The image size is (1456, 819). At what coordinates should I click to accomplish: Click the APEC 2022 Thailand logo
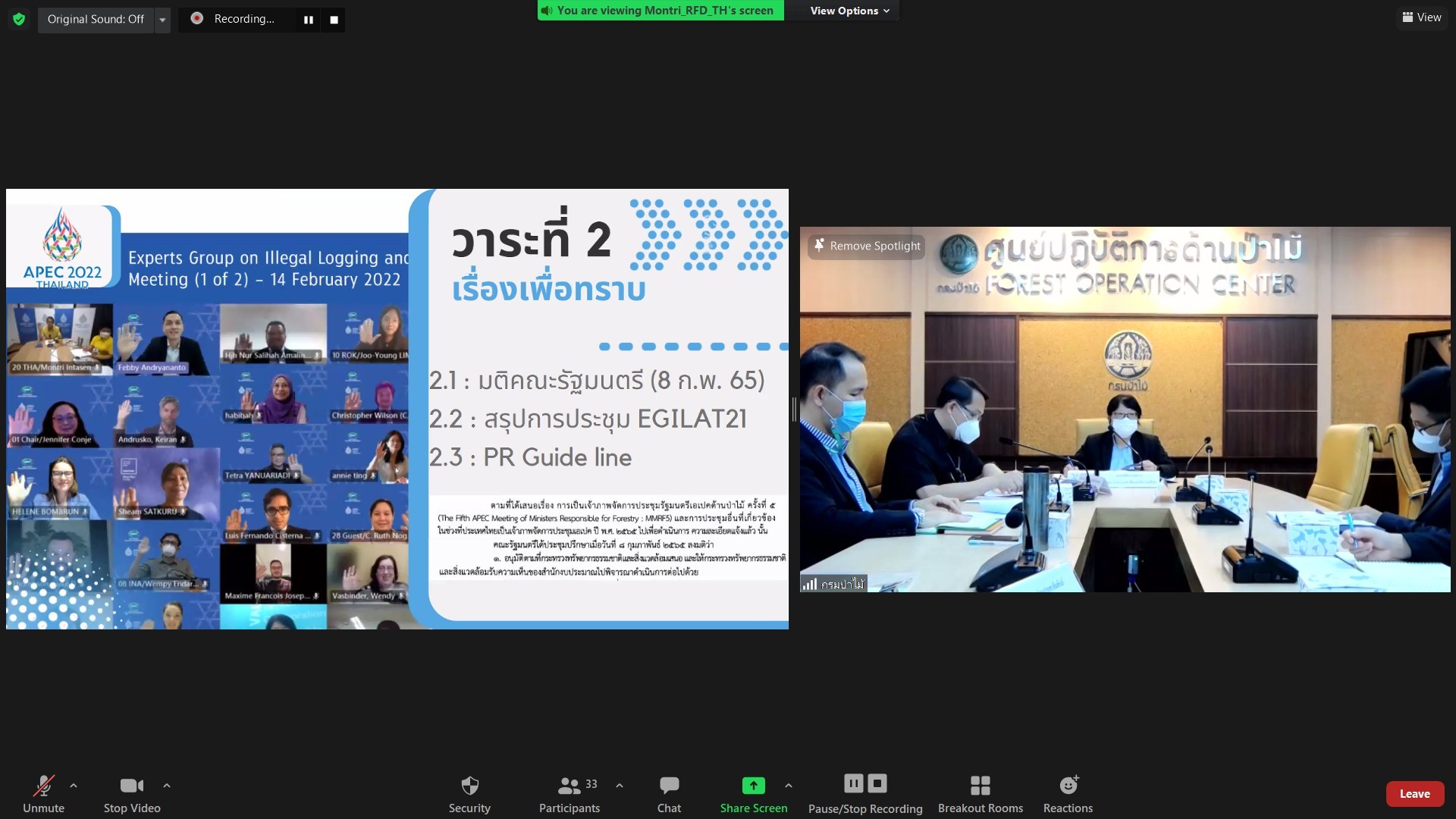tap(62, 248)
